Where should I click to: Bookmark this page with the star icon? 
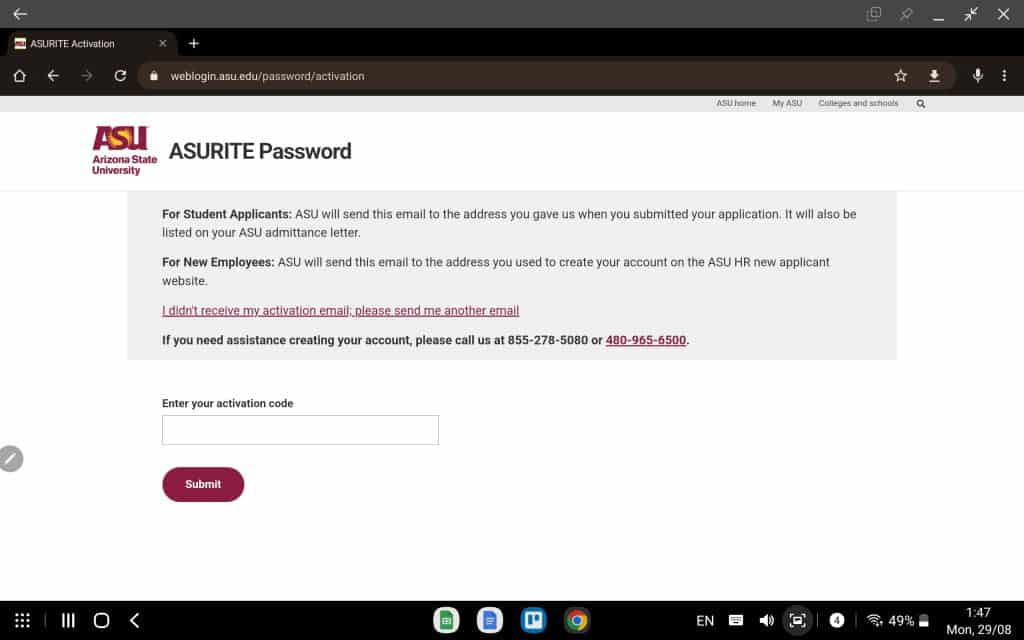click(899, 75)
